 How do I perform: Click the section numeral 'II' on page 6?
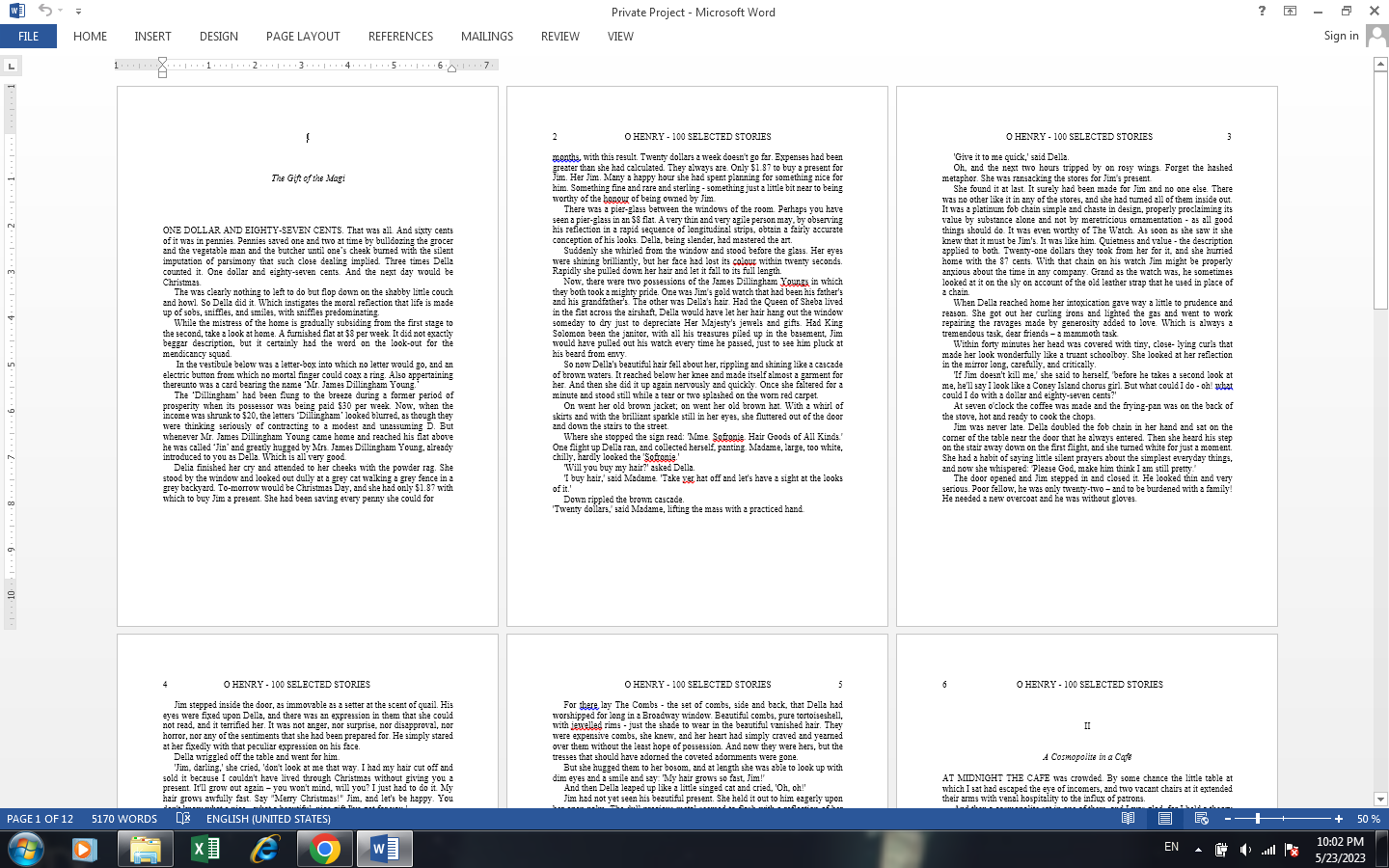pyautogui.click(x=1087, y=726)
